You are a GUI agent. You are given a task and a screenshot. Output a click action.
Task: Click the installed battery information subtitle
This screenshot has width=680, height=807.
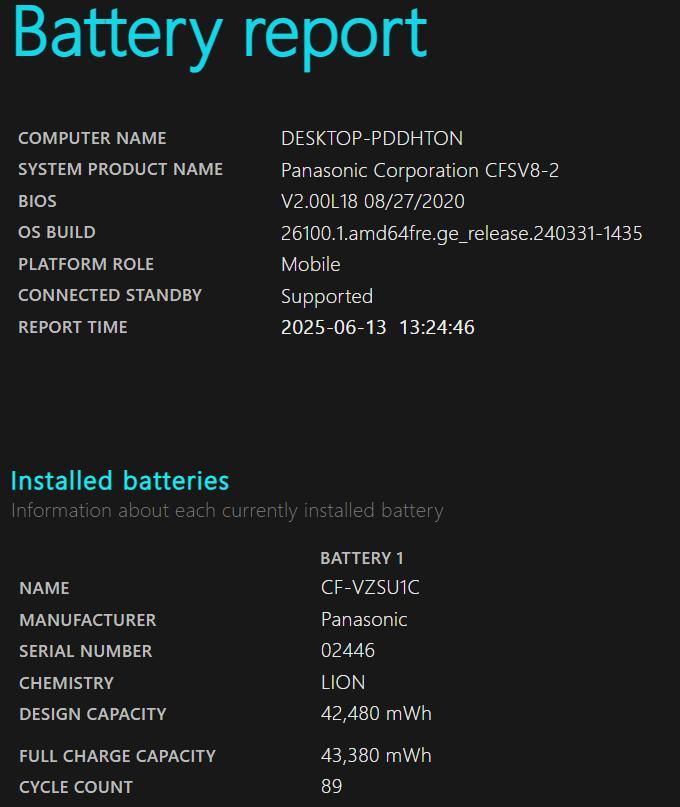[227, 511]
